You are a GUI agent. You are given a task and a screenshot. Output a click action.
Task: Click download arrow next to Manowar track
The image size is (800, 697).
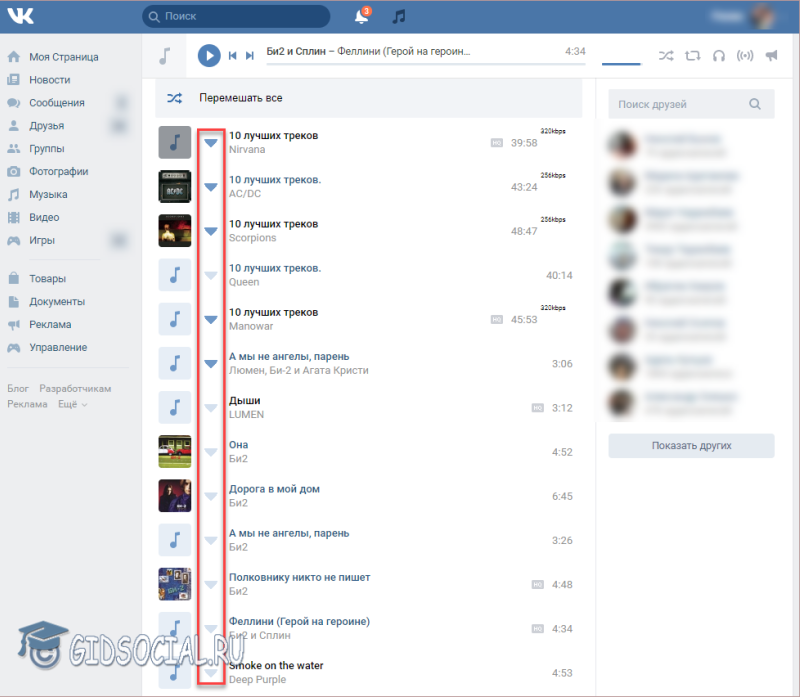click(211, 319)
